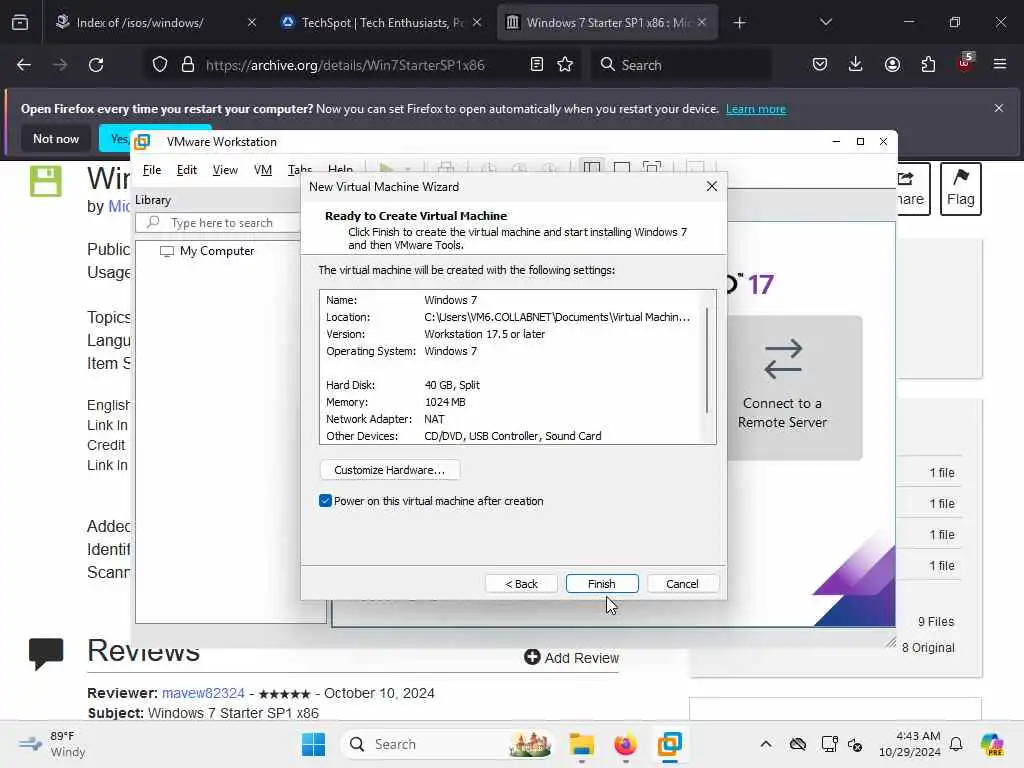Open File Explorer from the taskbar
Image resolution: width=1024 pixels, height=768 pixels.
tap(581, 744)
